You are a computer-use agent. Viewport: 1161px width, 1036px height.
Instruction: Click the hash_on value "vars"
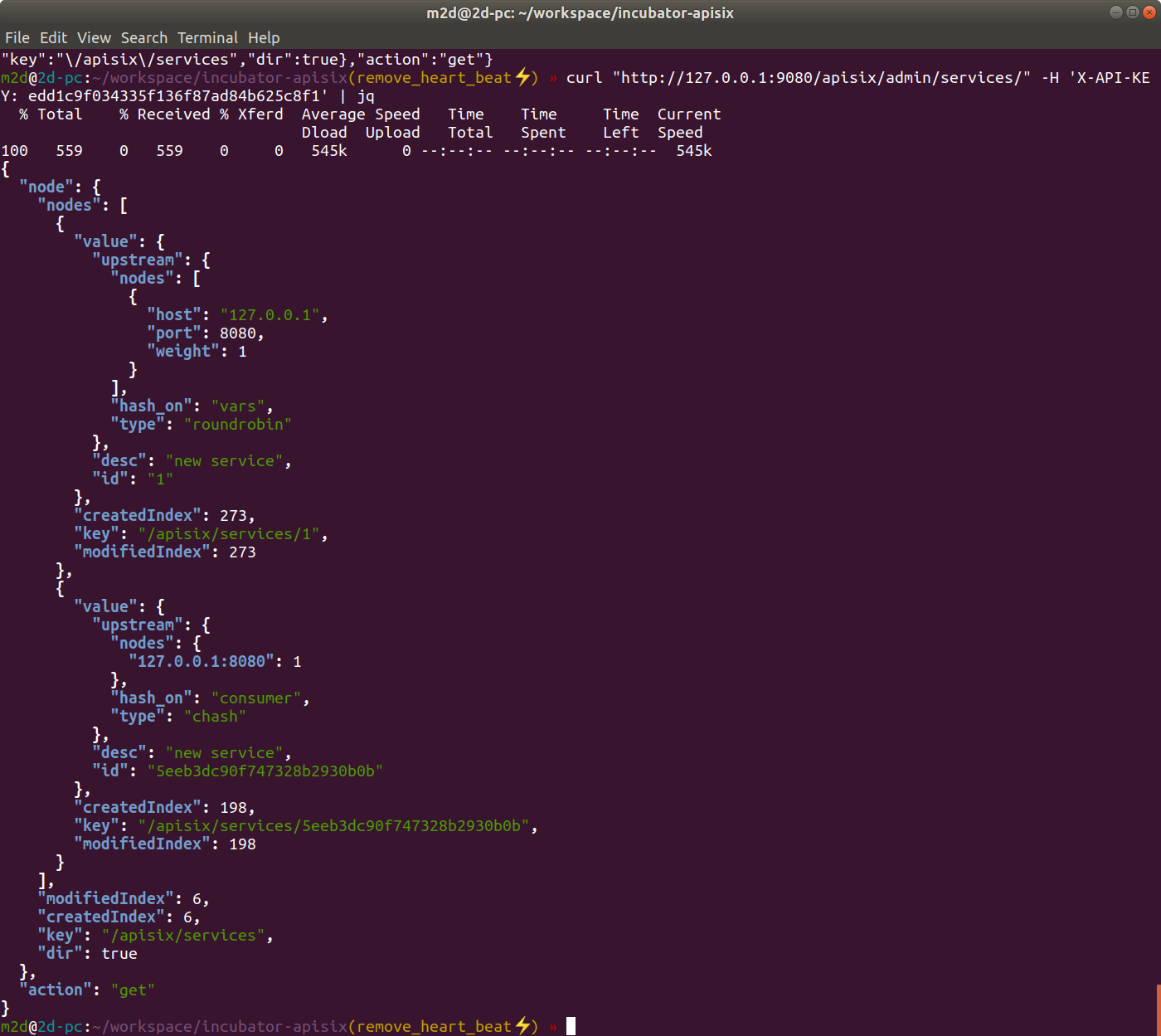pos(238,406)
